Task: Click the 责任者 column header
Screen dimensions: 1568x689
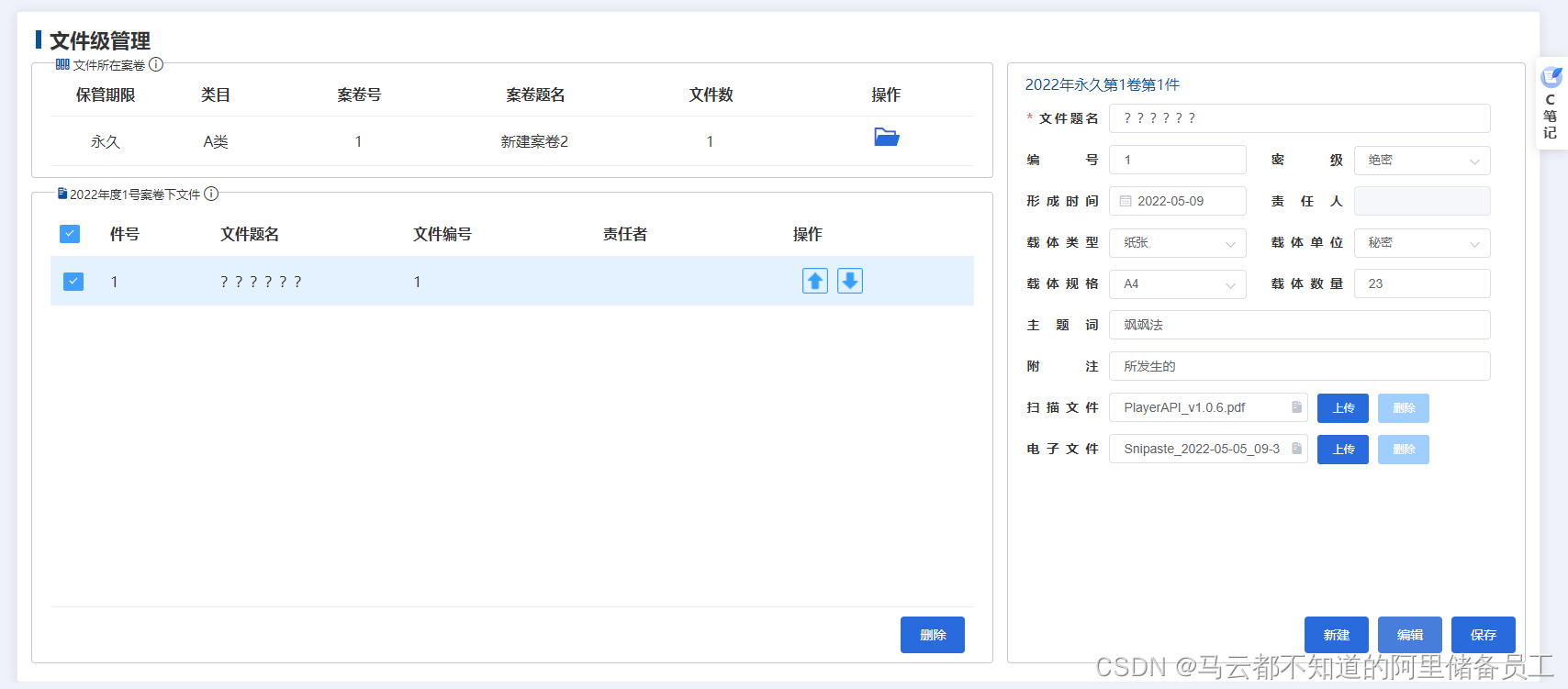Action: click(x=625, y=234)
